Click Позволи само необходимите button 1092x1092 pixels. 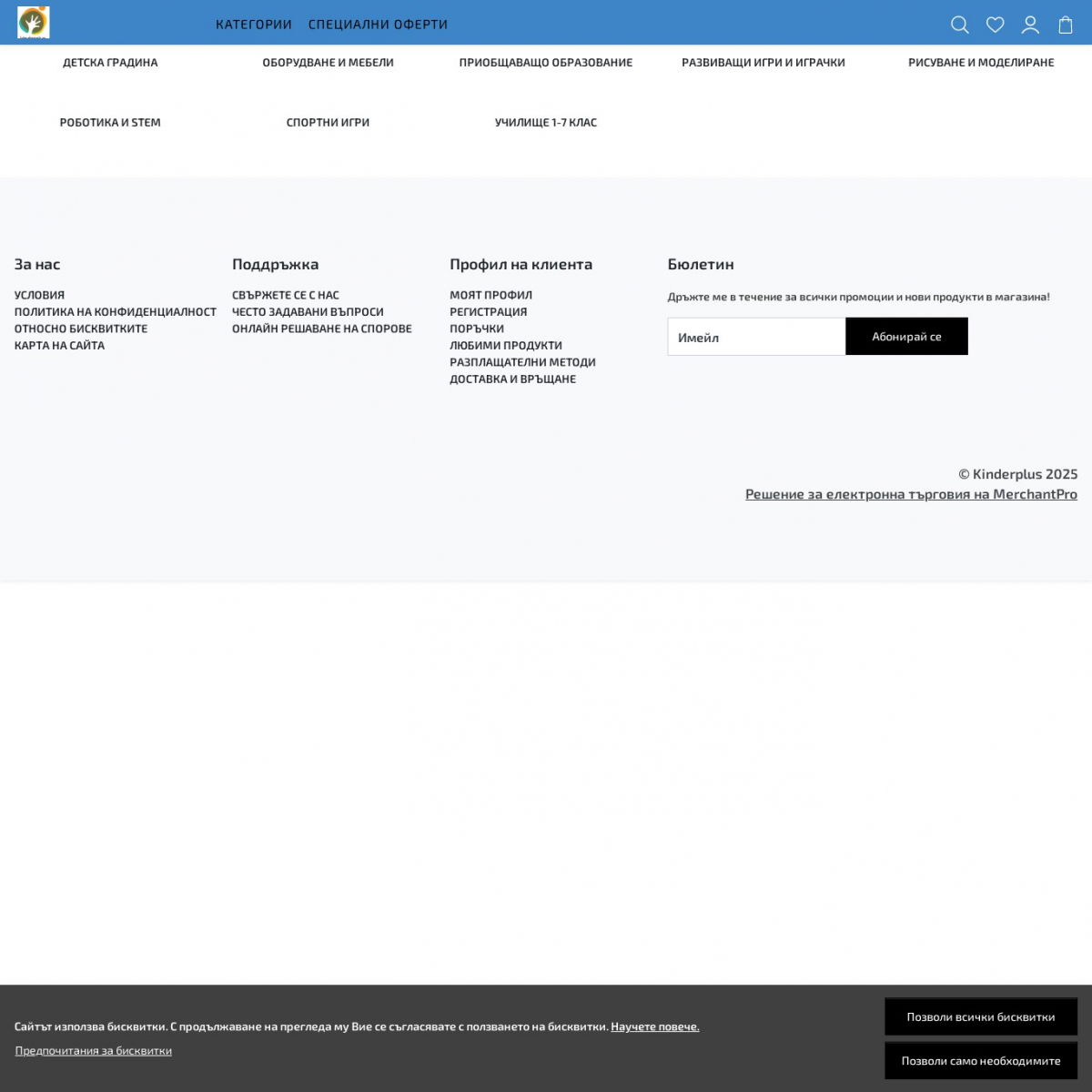pos(981,1061)
